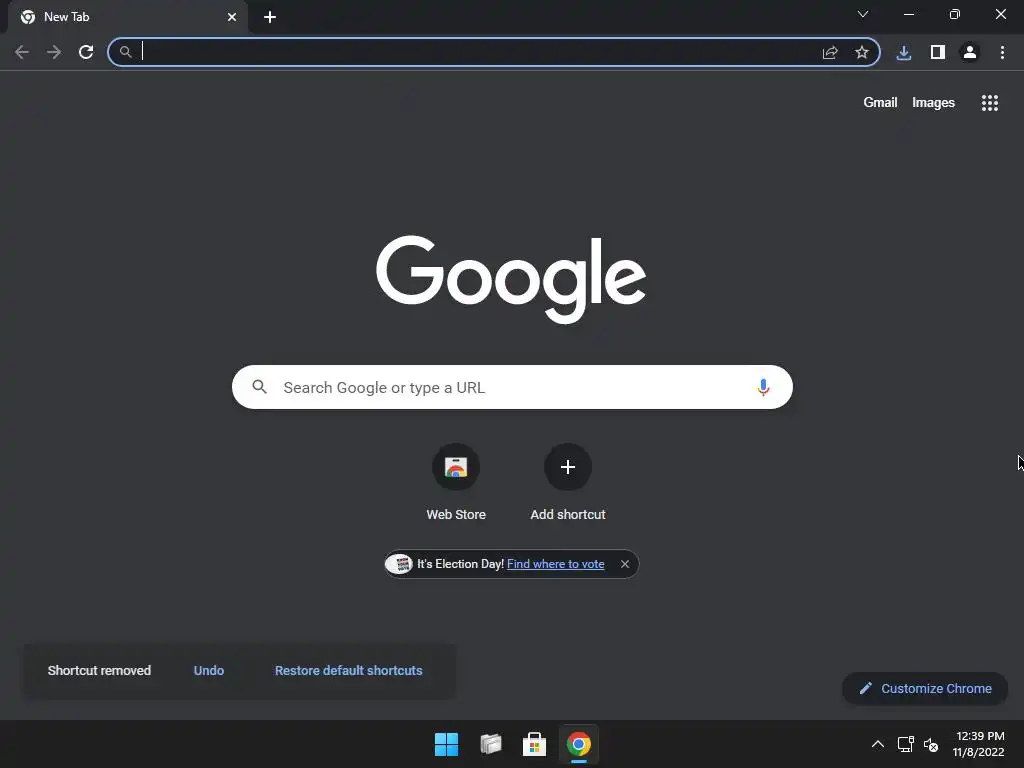Restore default shortcuts
Screen dimensions: 1024x768
(349, 671)
